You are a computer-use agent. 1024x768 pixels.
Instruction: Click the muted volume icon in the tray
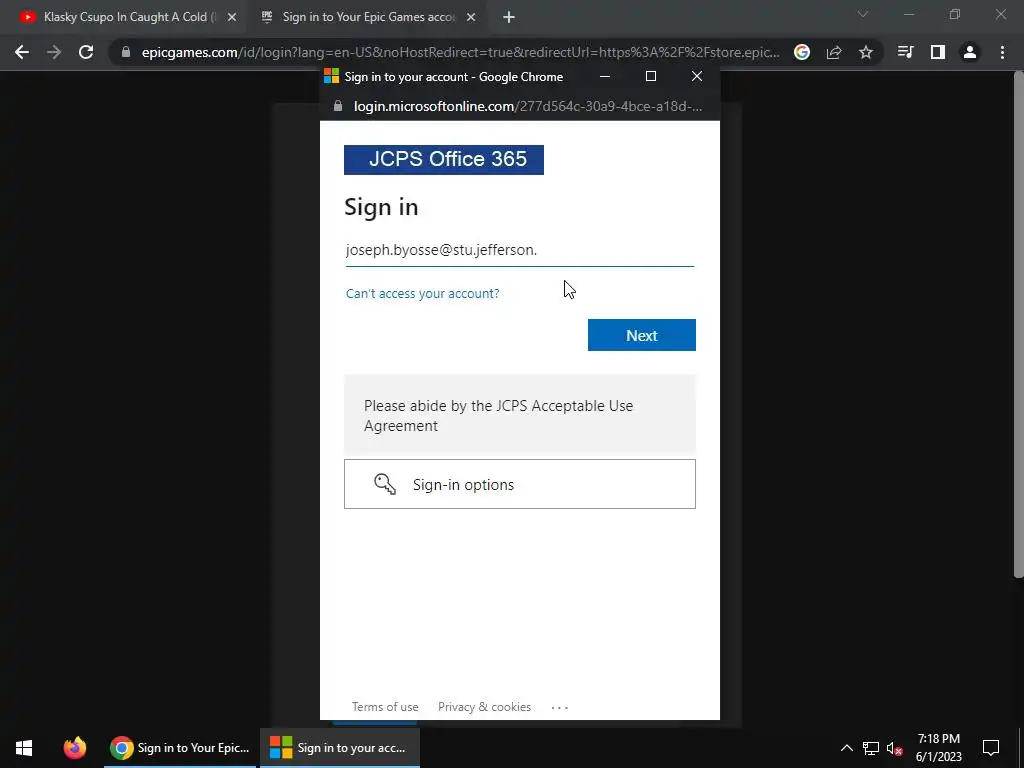click(x=894, y=748)
